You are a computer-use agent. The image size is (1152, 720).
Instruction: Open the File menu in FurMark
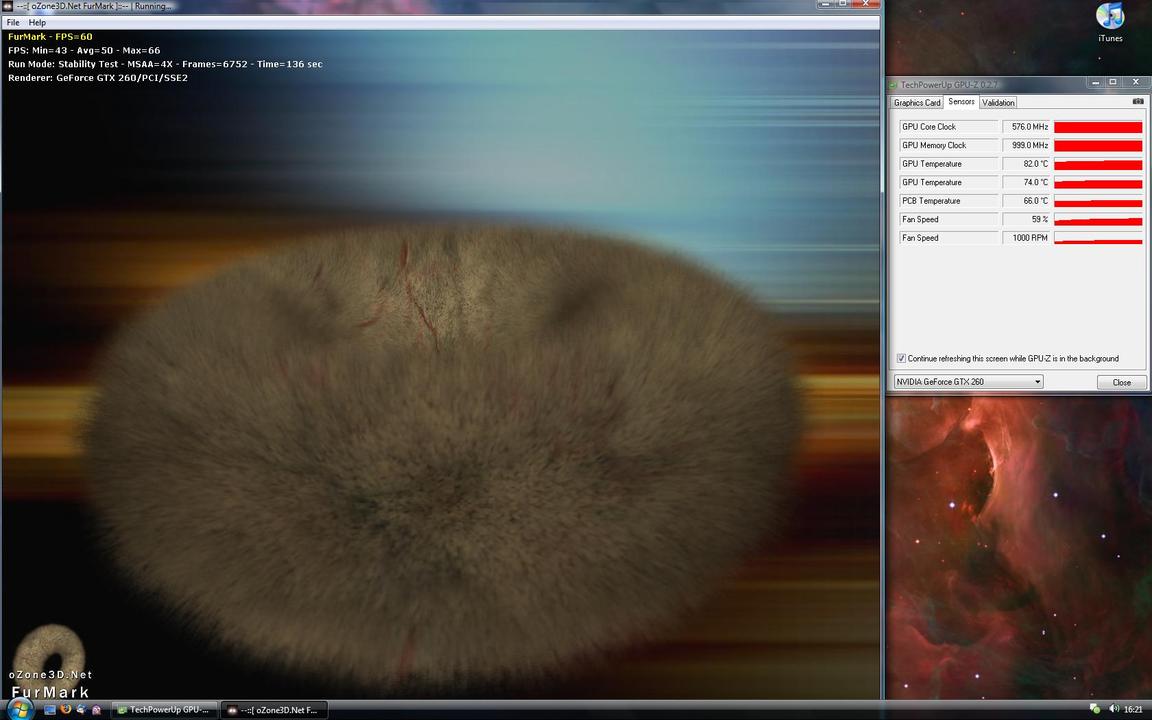[x=13, y=23]
